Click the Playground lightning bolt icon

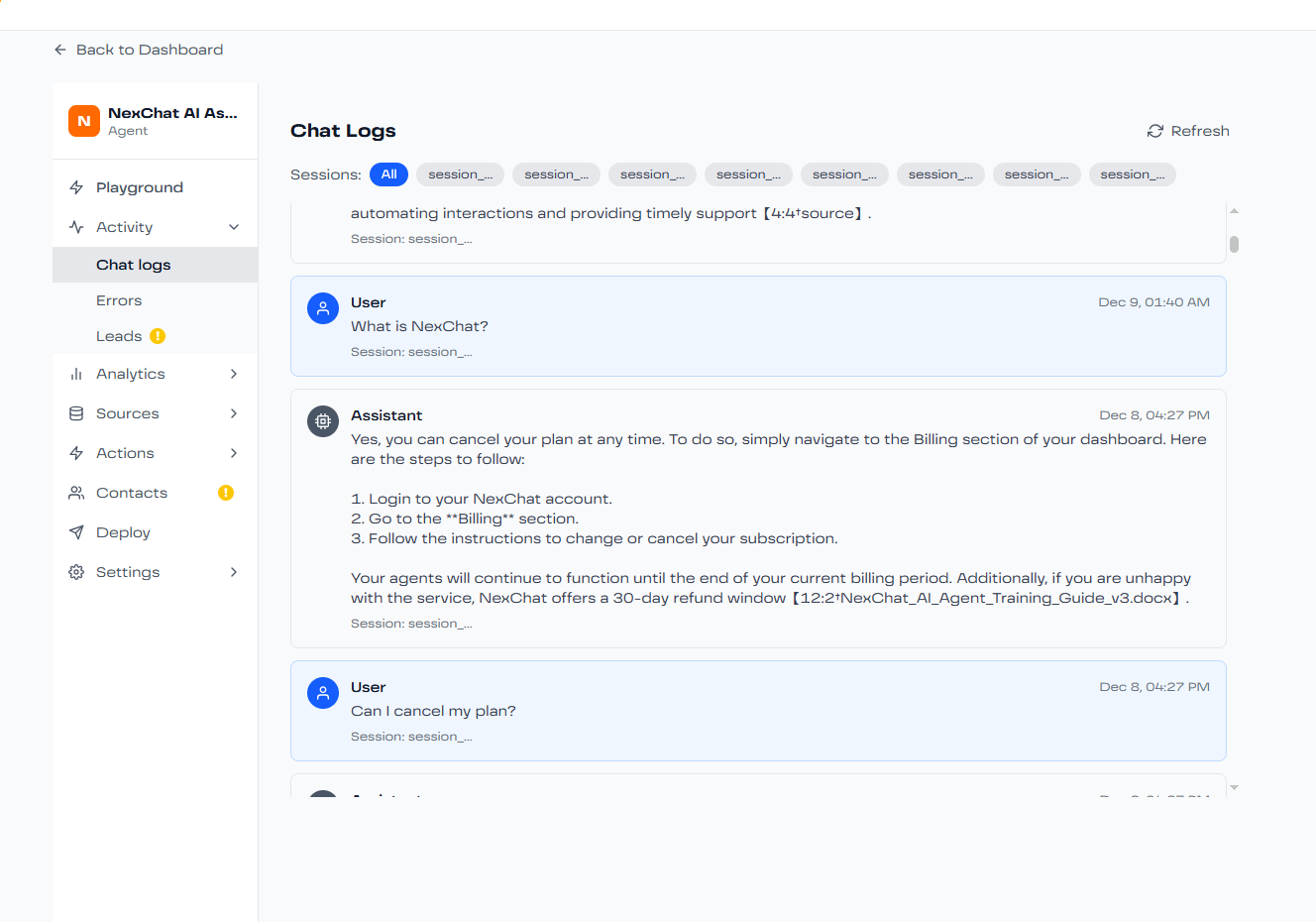coord(76,187)
